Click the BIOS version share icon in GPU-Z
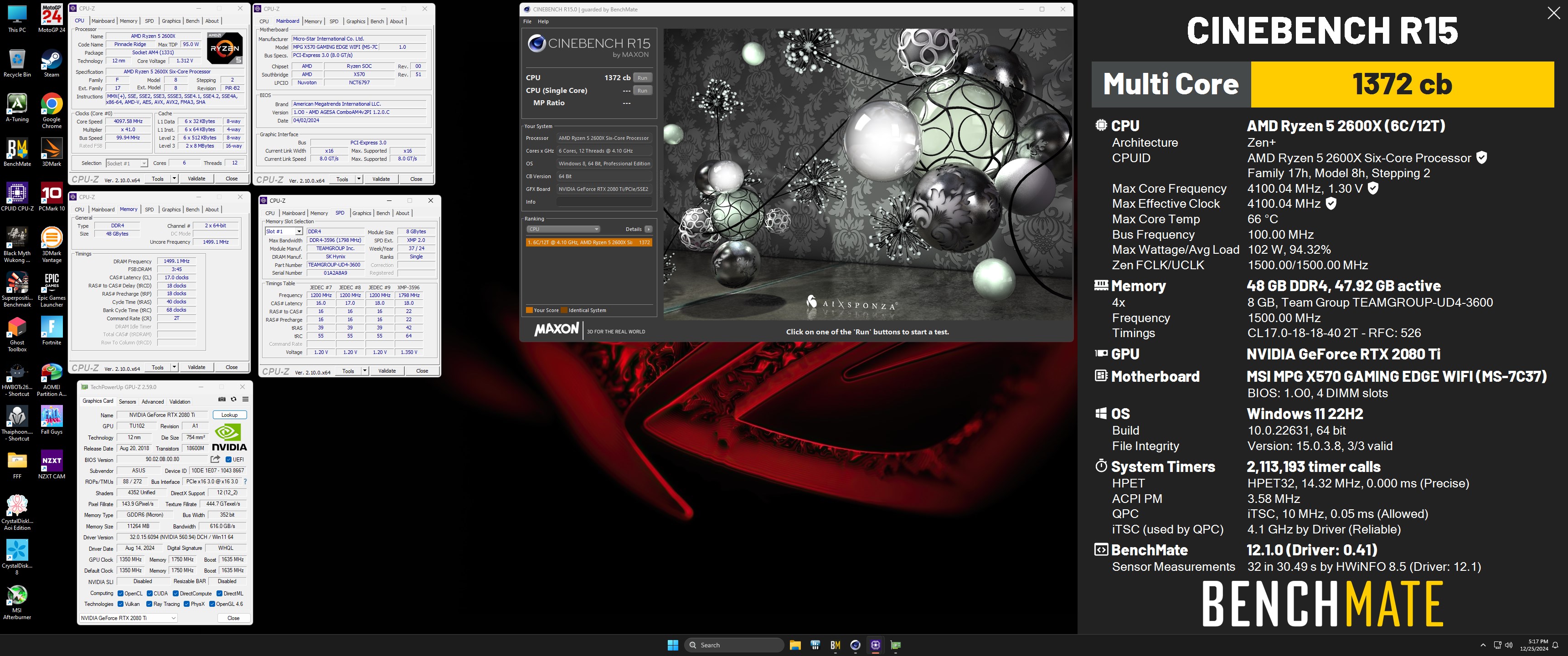1568x656 pixels. click(216, 459)
